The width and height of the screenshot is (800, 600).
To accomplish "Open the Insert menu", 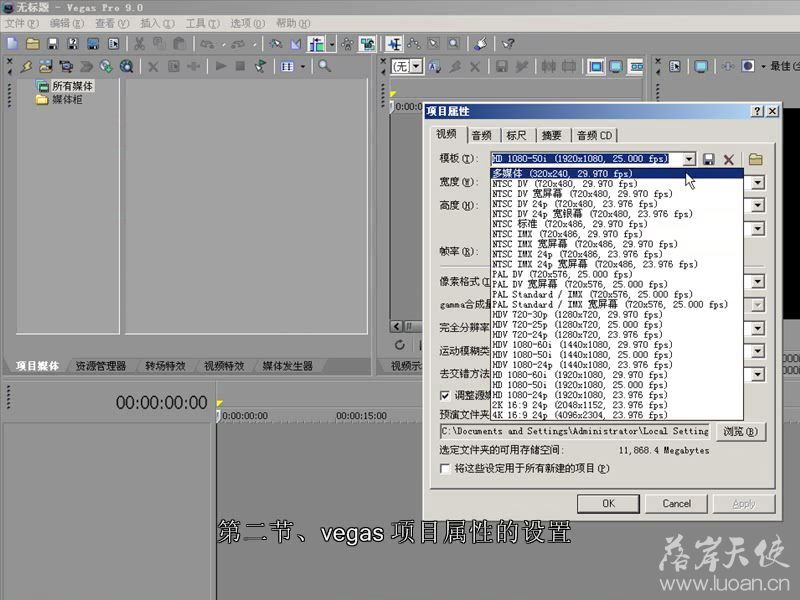I will [x=158, y=23].
